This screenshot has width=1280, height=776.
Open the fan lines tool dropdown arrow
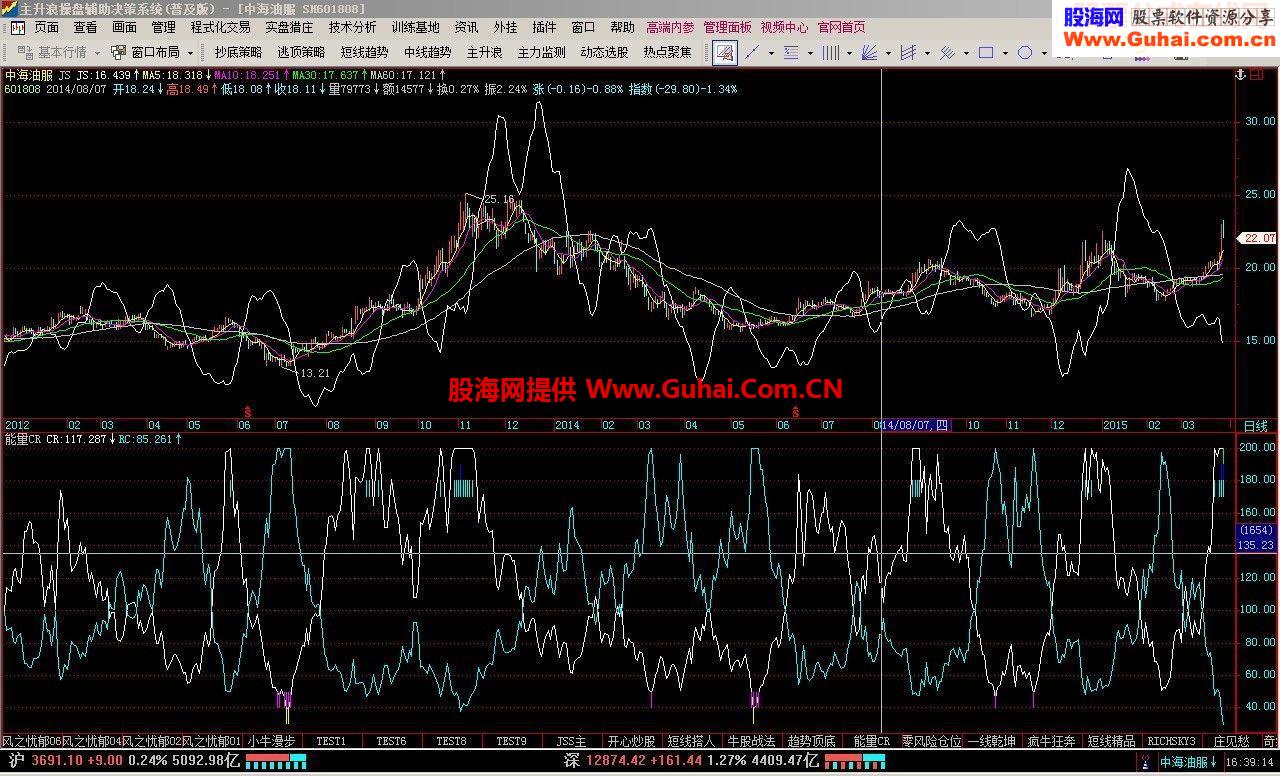pos(888,53)
